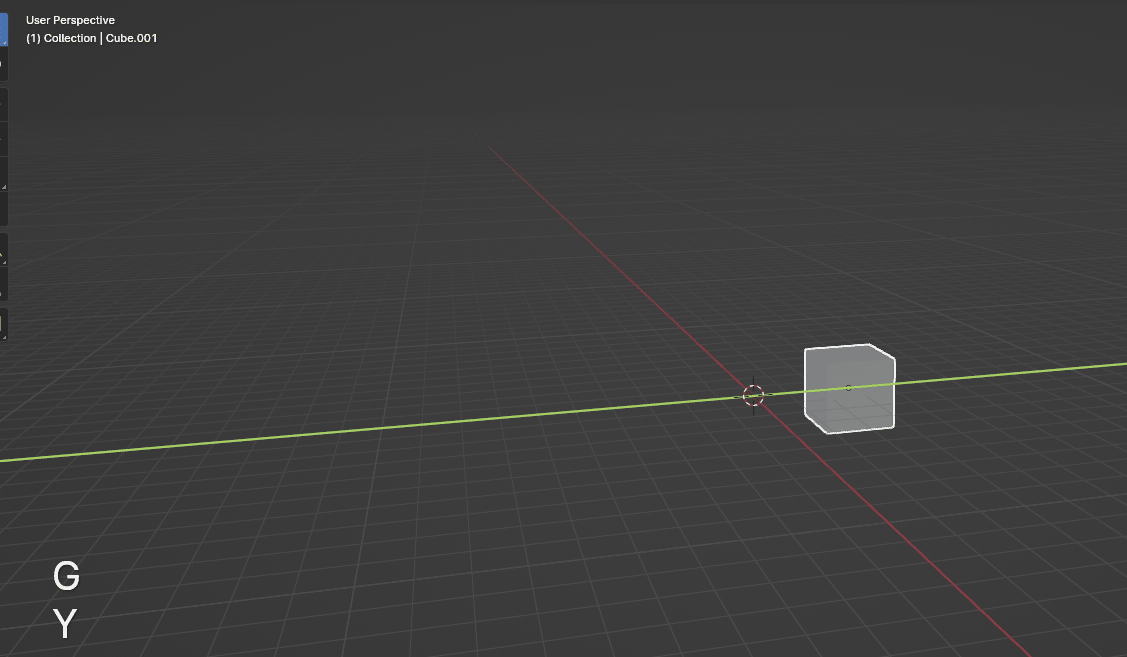
Task: Select the Annotate tool
Action: [x=2, y=249]
